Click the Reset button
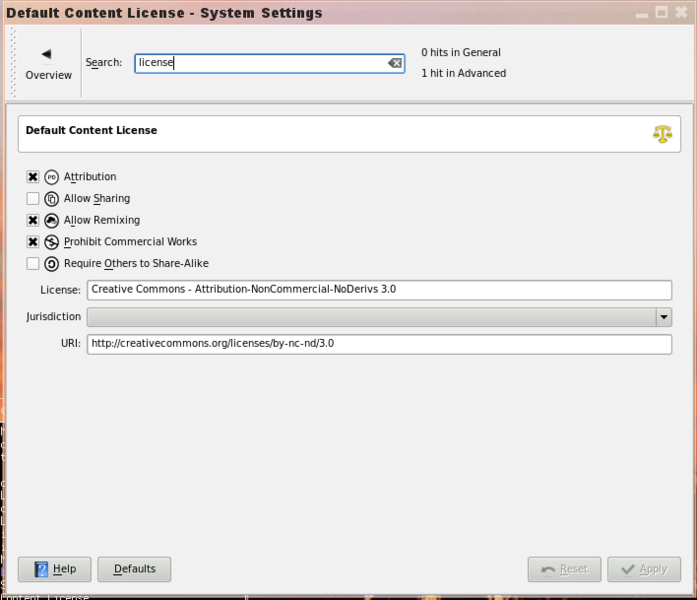Screen dimensions: 697x600 tap(564, 569)
